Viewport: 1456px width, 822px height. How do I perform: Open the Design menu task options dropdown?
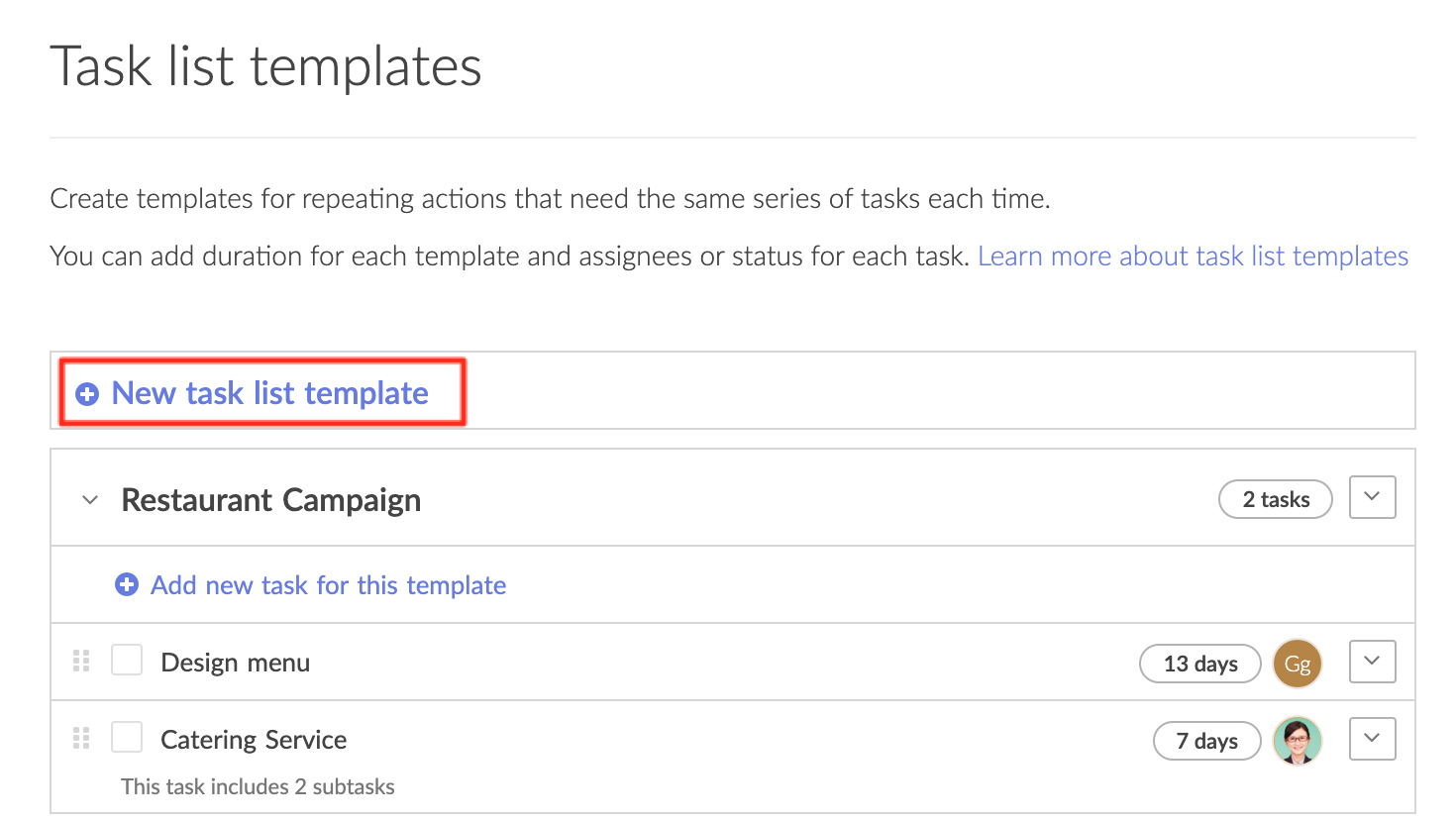[1373, 662]
